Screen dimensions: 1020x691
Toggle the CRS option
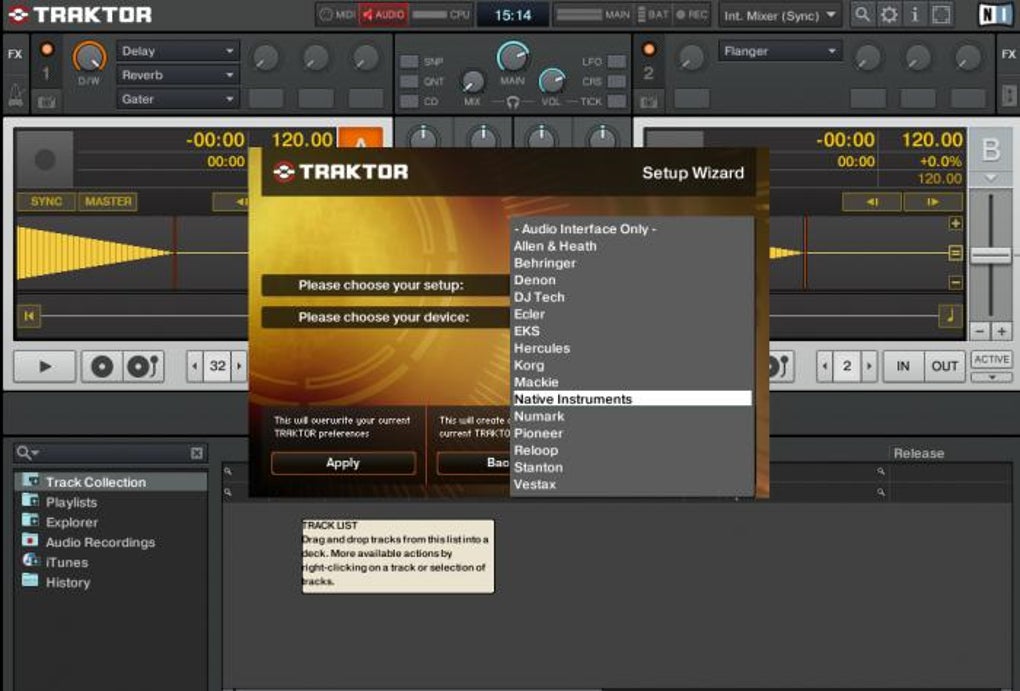tap(617, 81)
